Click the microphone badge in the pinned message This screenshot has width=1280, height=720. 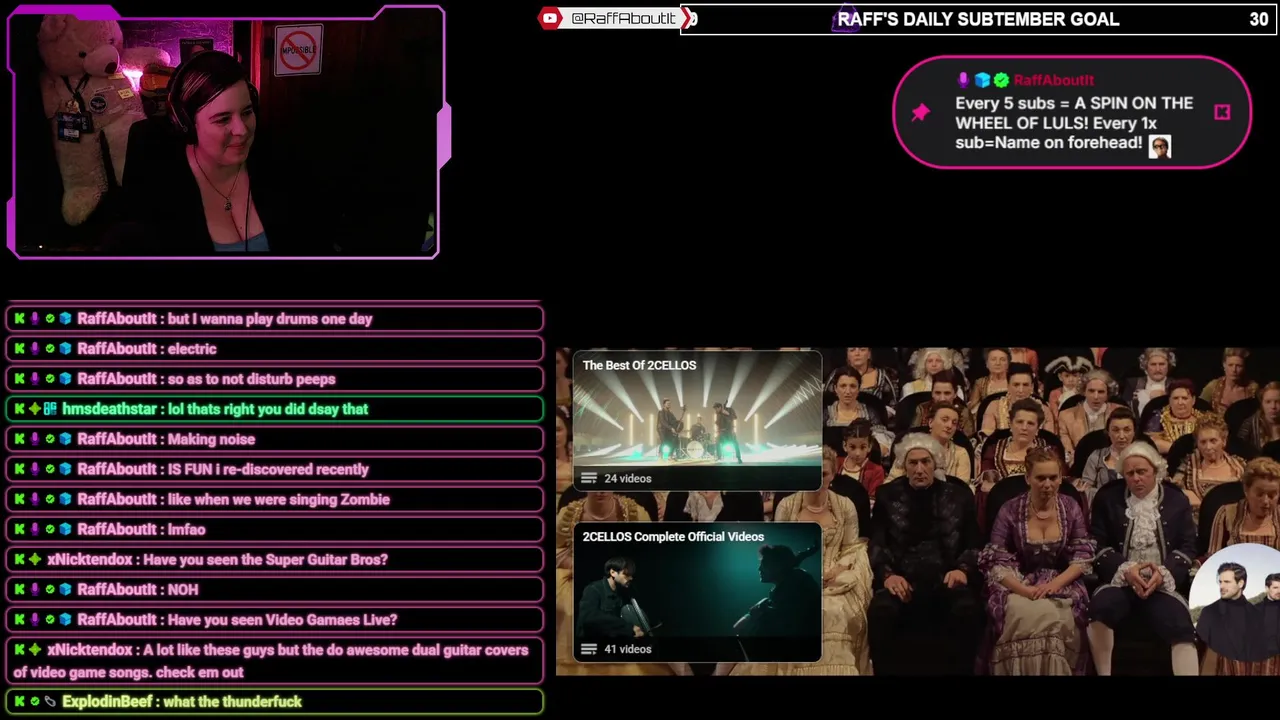click(x=964, y=80)
